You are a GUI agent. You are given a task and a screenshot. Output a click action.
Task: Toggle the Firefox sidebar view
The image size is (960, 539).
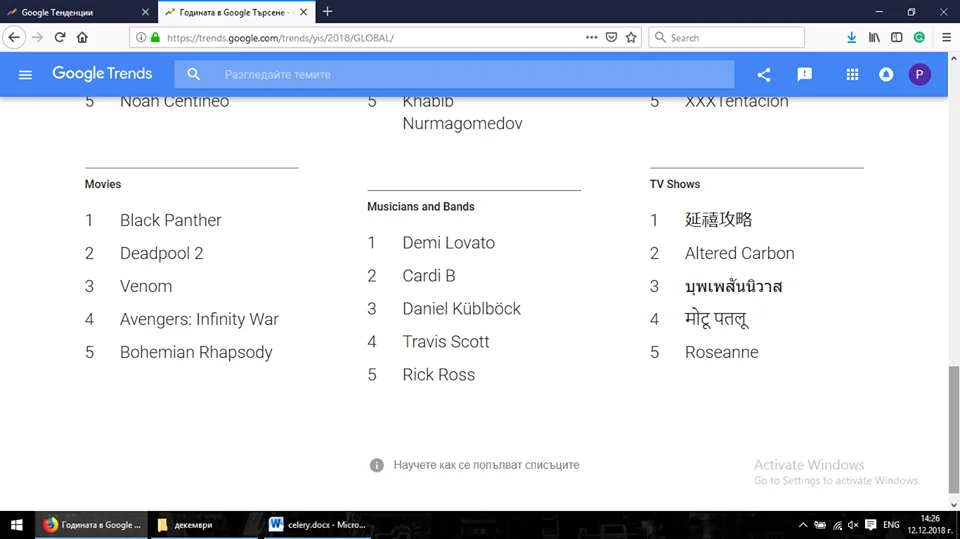pyautogui.click(x=896, y=37)
